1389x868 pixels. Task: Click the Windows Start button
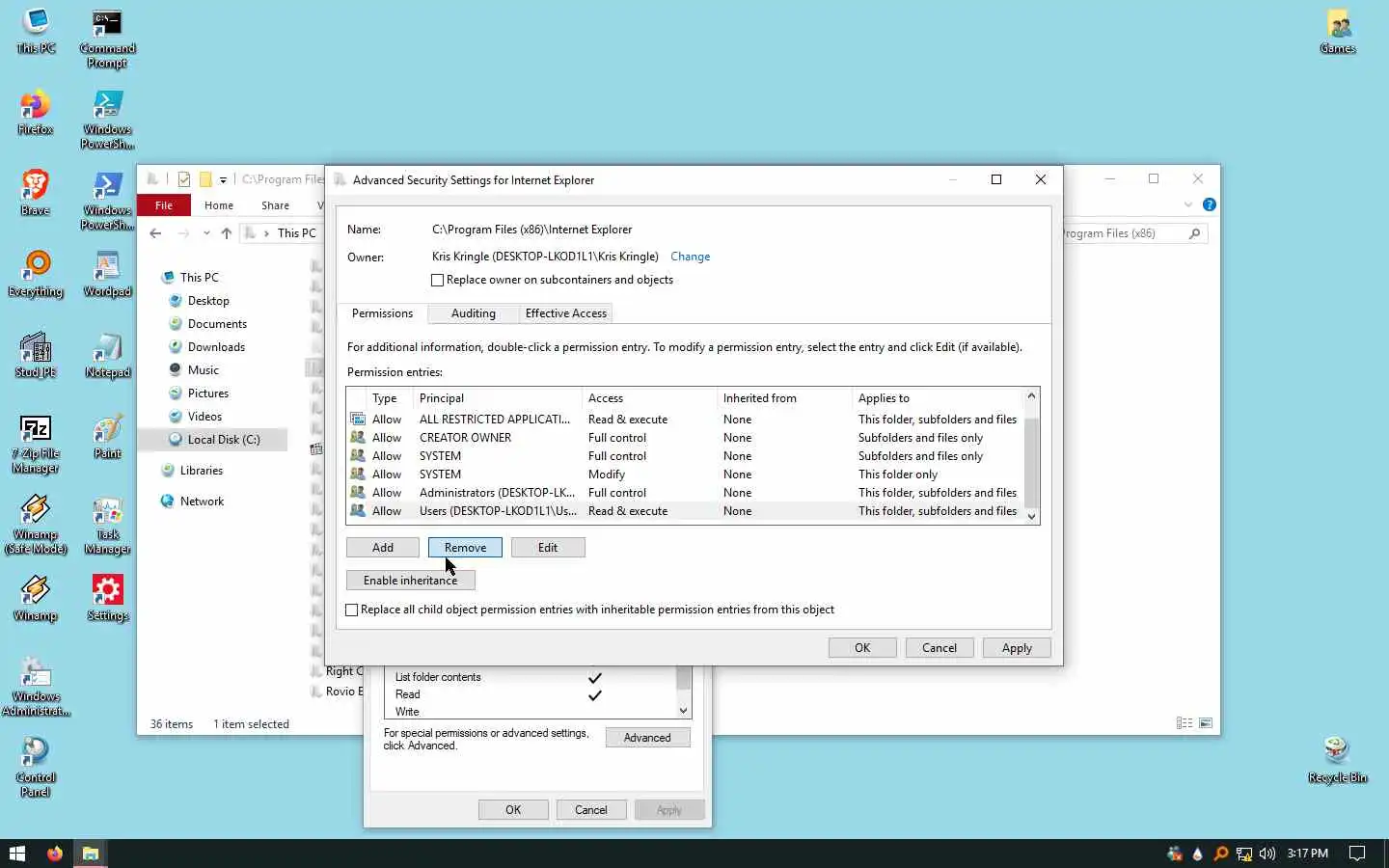17,854
